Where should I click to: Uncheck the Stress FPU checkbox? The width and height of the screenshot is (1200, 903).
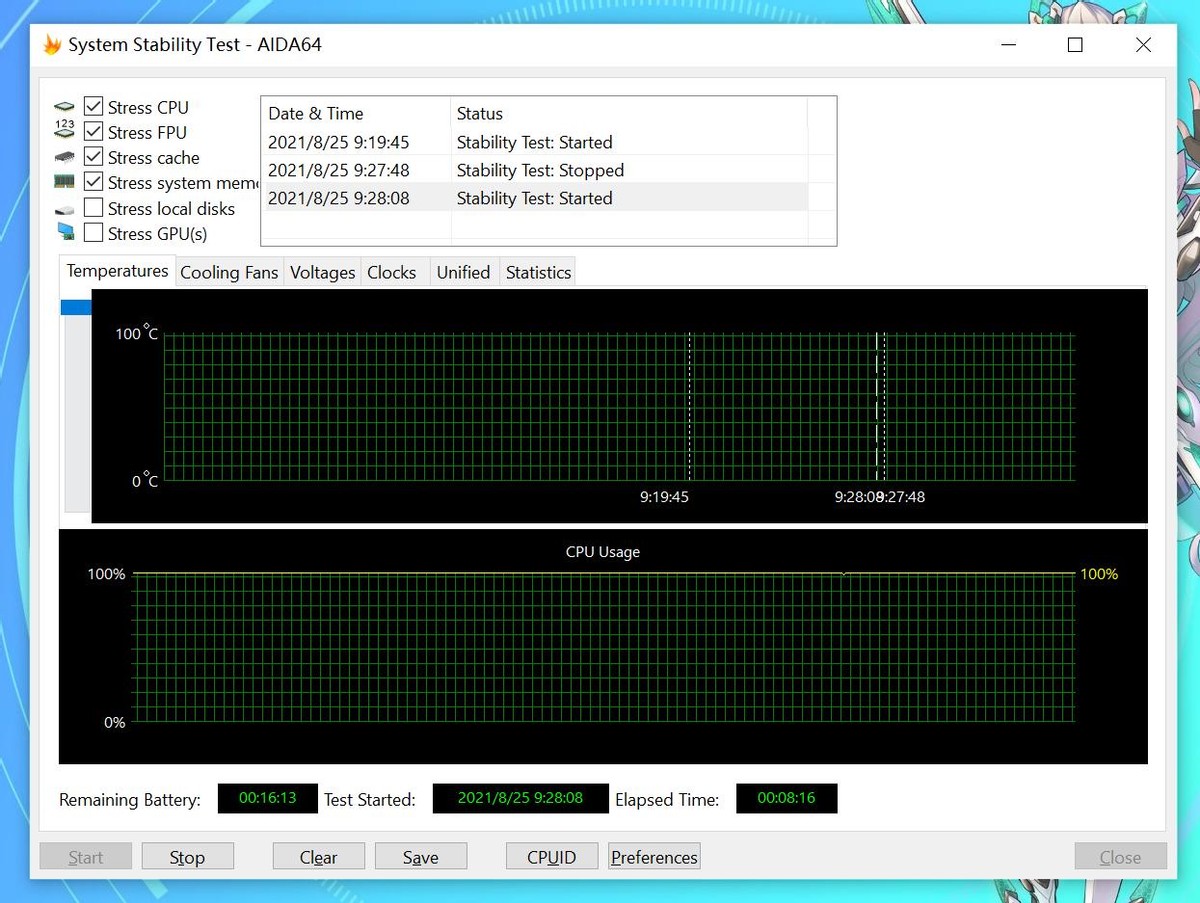tap(93, 131)
